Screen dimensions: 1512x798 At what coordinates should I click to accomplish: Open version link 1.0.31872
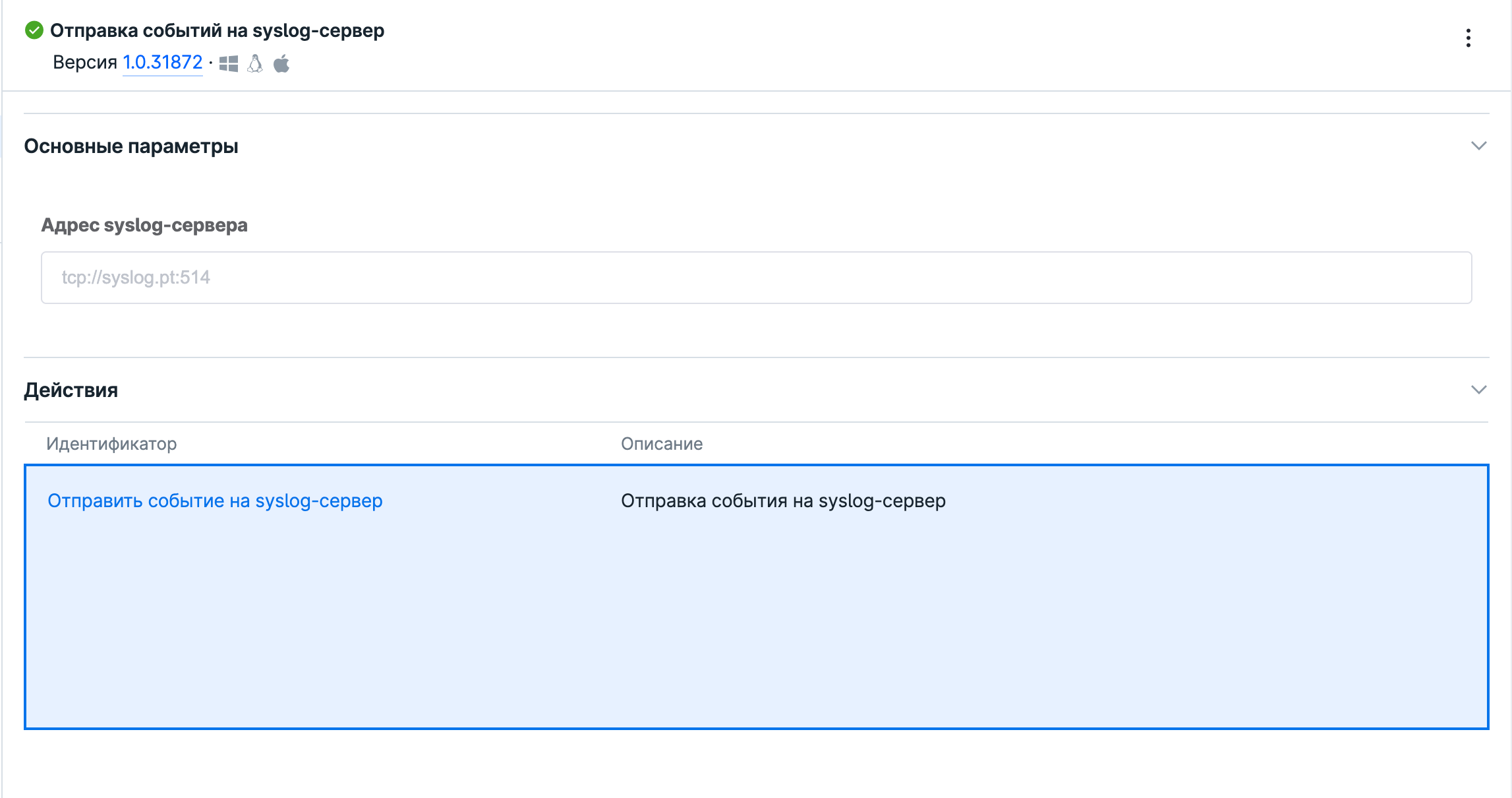pyautogui.click(x=162, y=63)
